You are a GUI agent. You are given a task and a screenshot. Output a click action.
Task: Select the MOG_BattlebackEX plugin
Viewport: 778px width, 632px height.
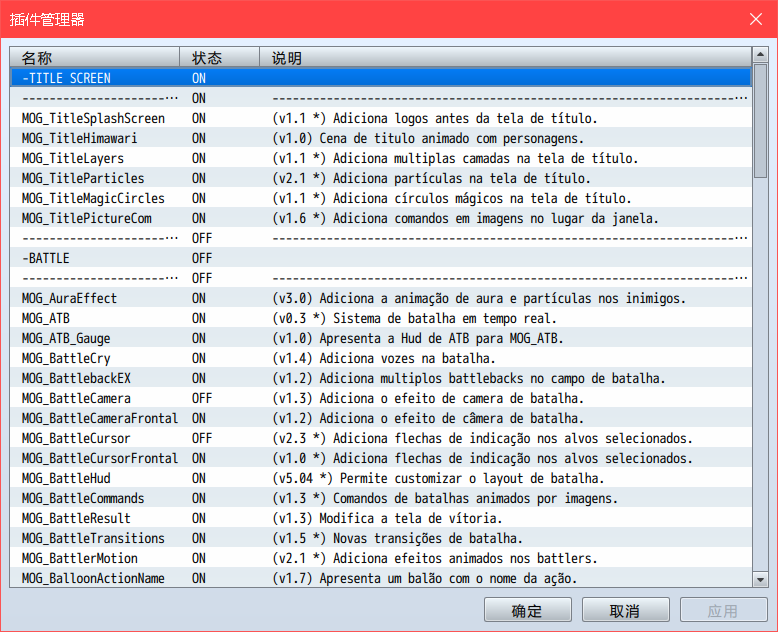click(381, 378)
